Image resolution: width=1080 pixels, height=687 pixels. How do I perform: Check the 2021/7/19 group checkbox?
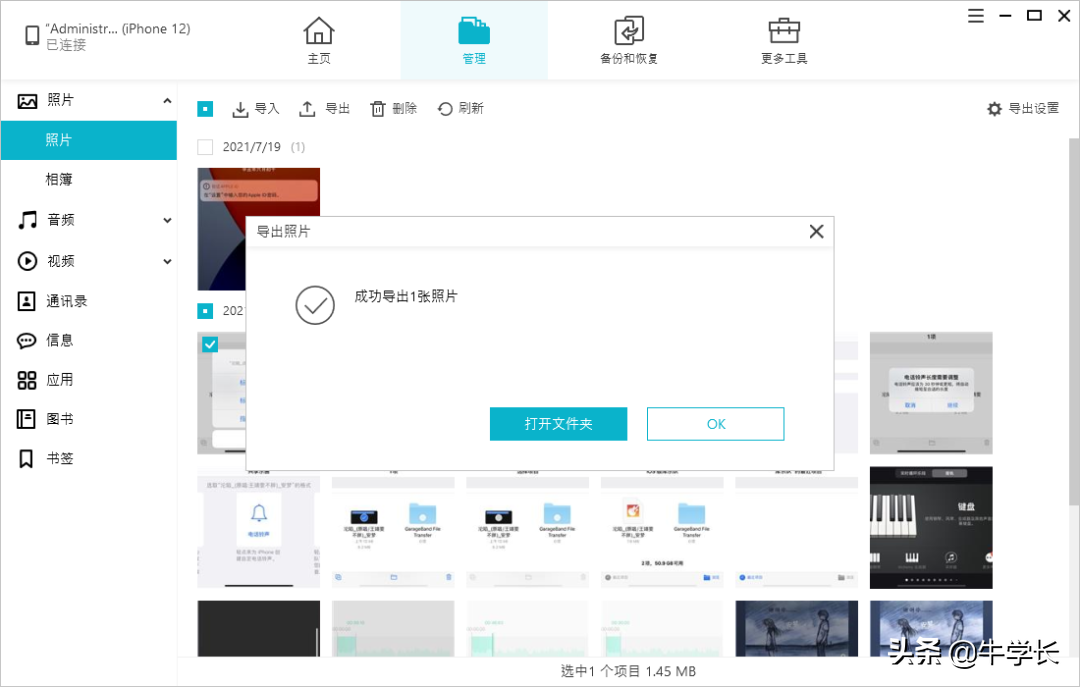point(205,147)
